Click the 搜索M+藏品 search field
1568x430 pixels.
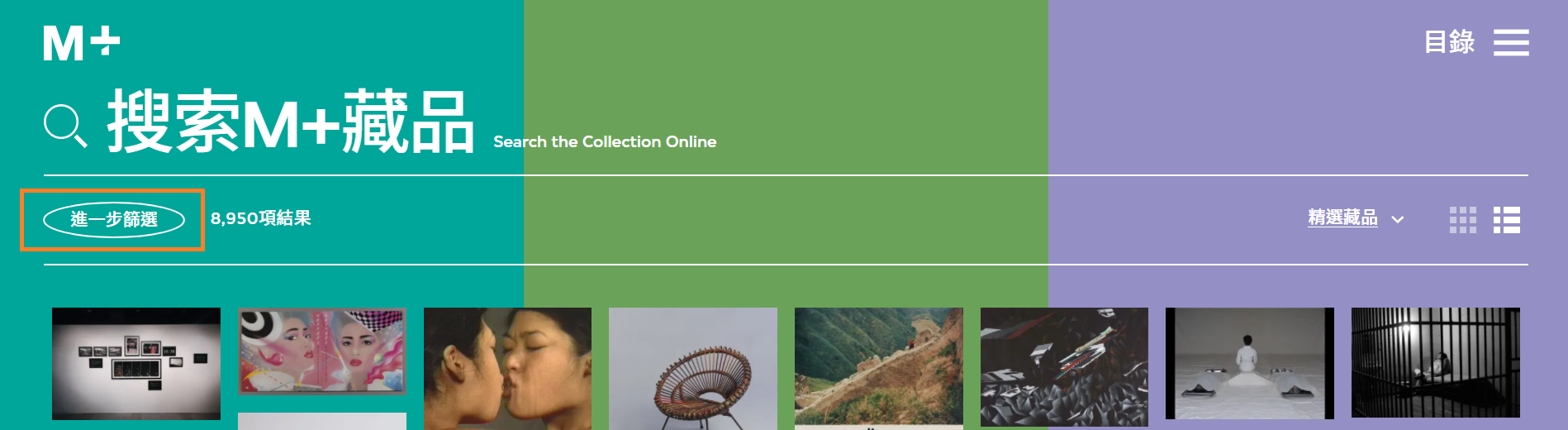(x=291, y=122)
